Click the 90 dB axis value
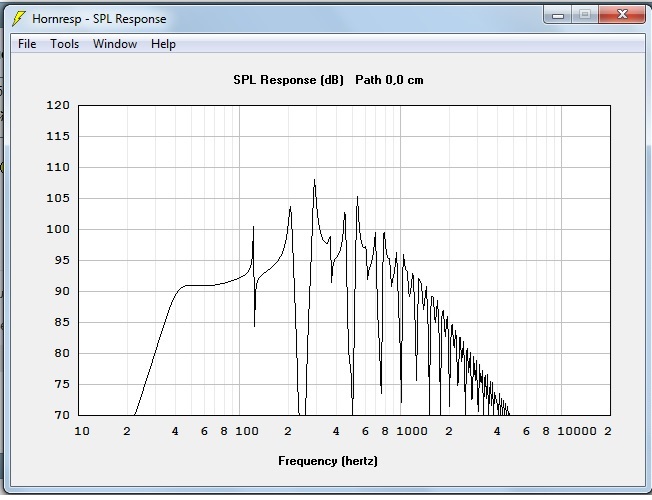652x500 pixels. point(62,291)
